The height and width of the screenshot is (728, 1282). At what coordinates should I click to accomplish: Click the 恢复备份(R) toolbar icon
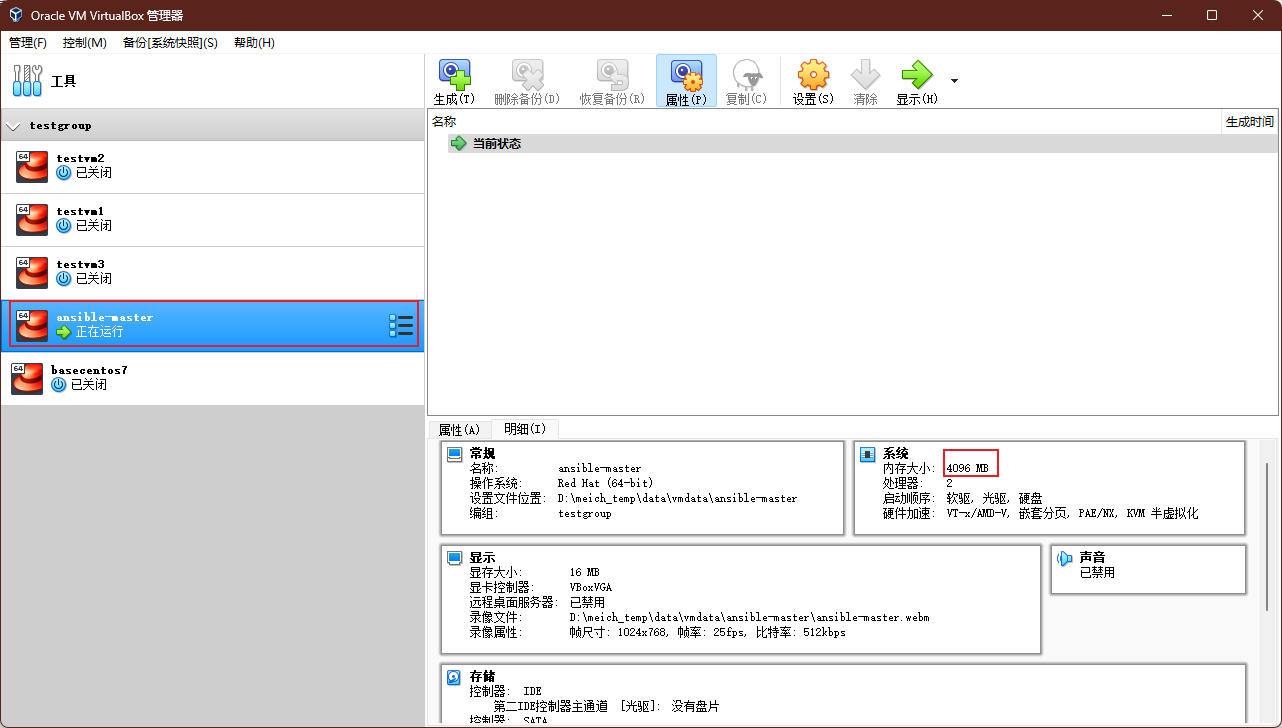[612, 75]
